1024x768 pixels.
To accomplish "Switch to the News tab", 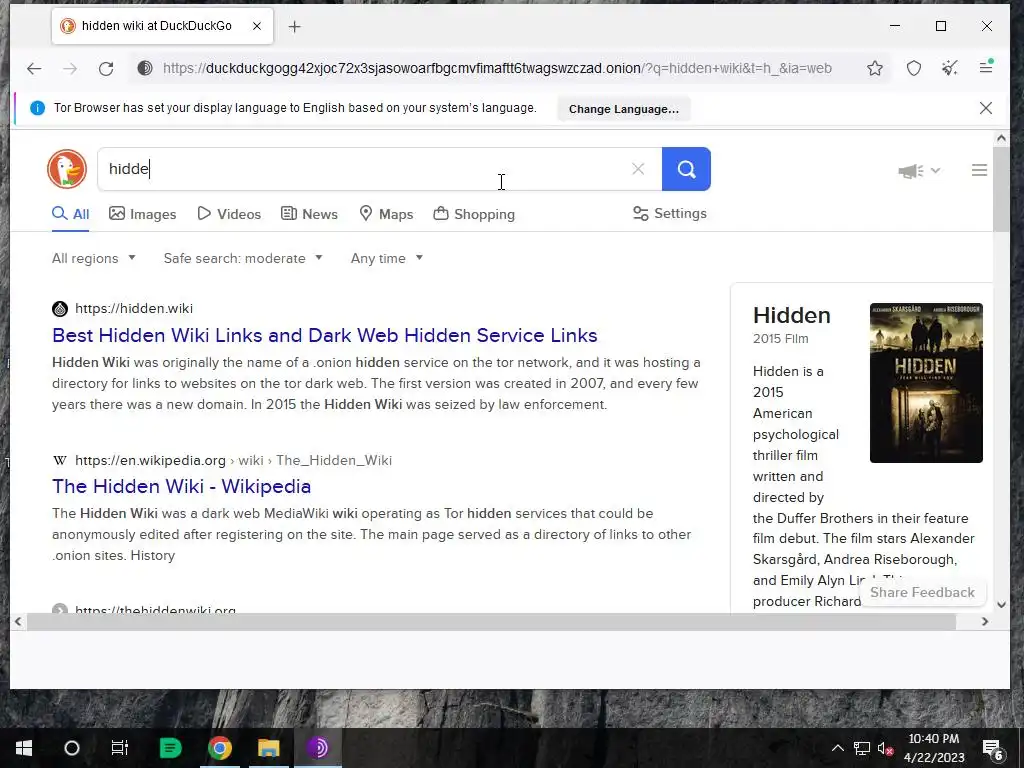I will point(310,214).
